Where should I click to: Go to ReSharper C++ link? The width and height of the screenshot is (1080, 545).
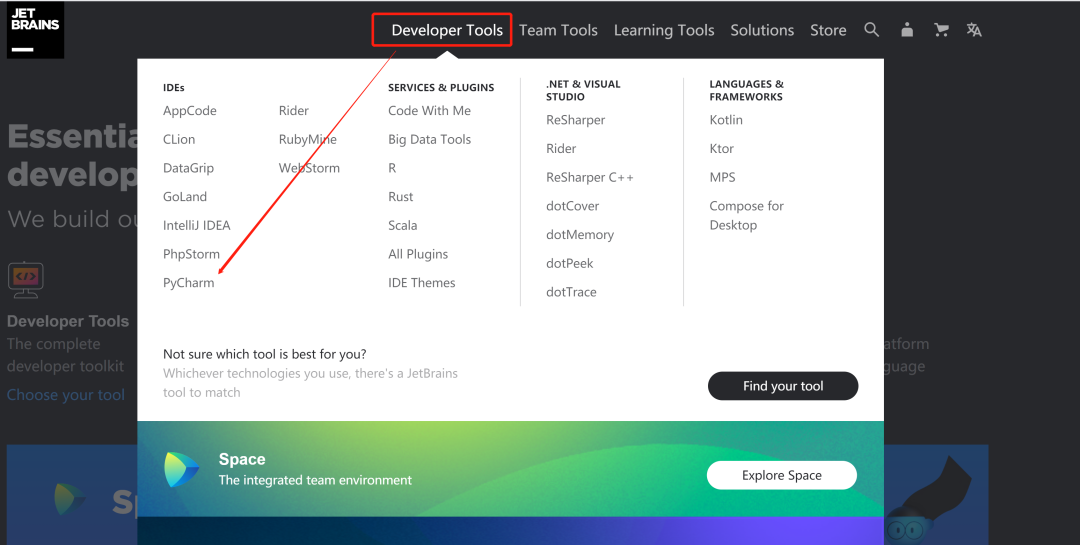(x=590, y=177)
